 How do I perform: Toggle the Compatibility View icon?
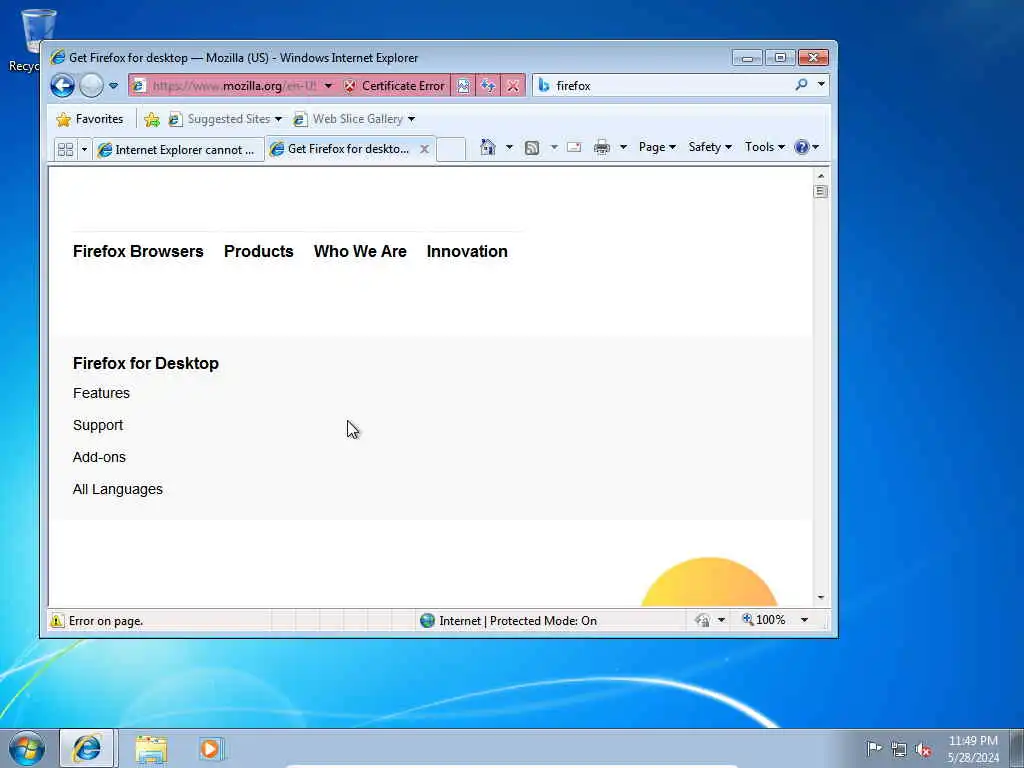[x=463, y=86]
